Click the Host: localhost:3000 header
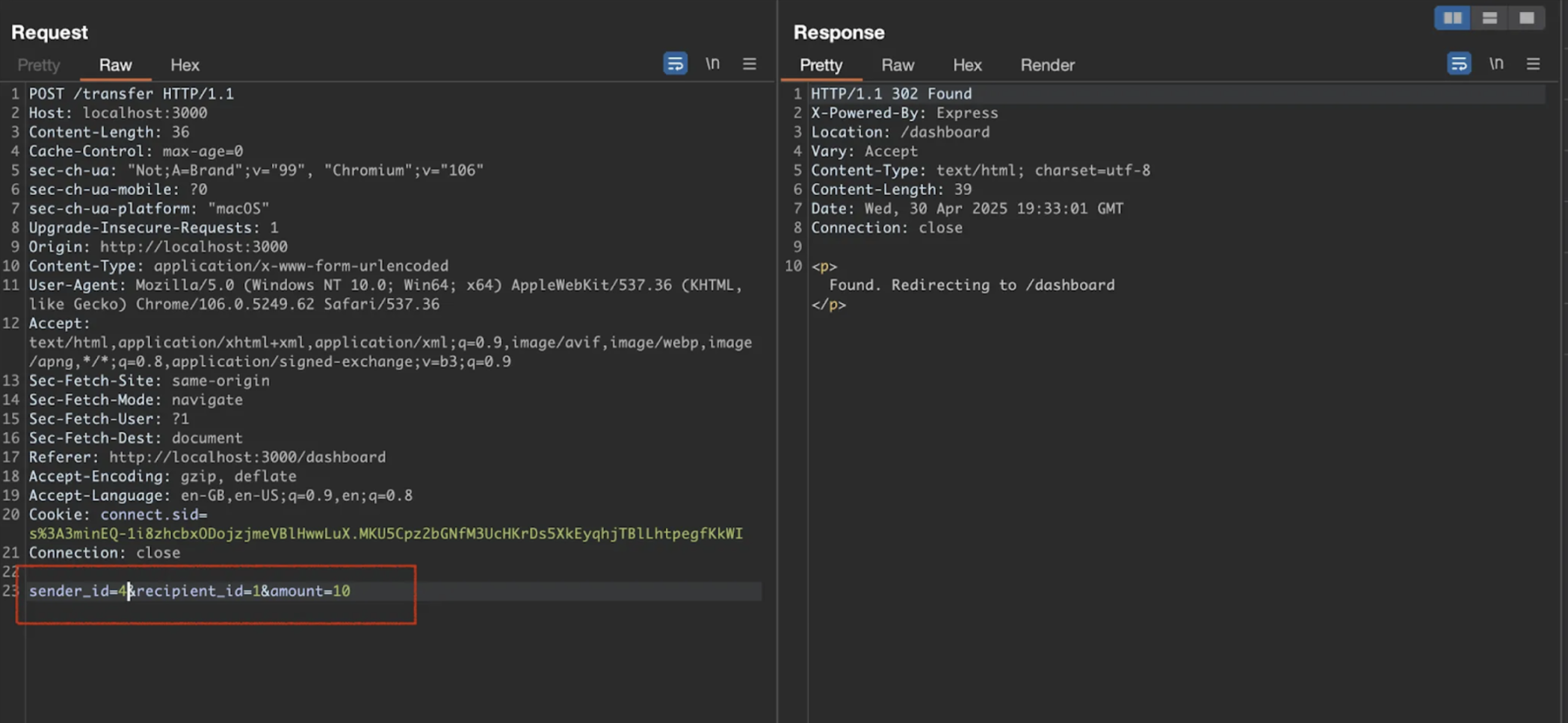Screen dimensions: 1568x723 pyautogui.click(x=118, y=113)
